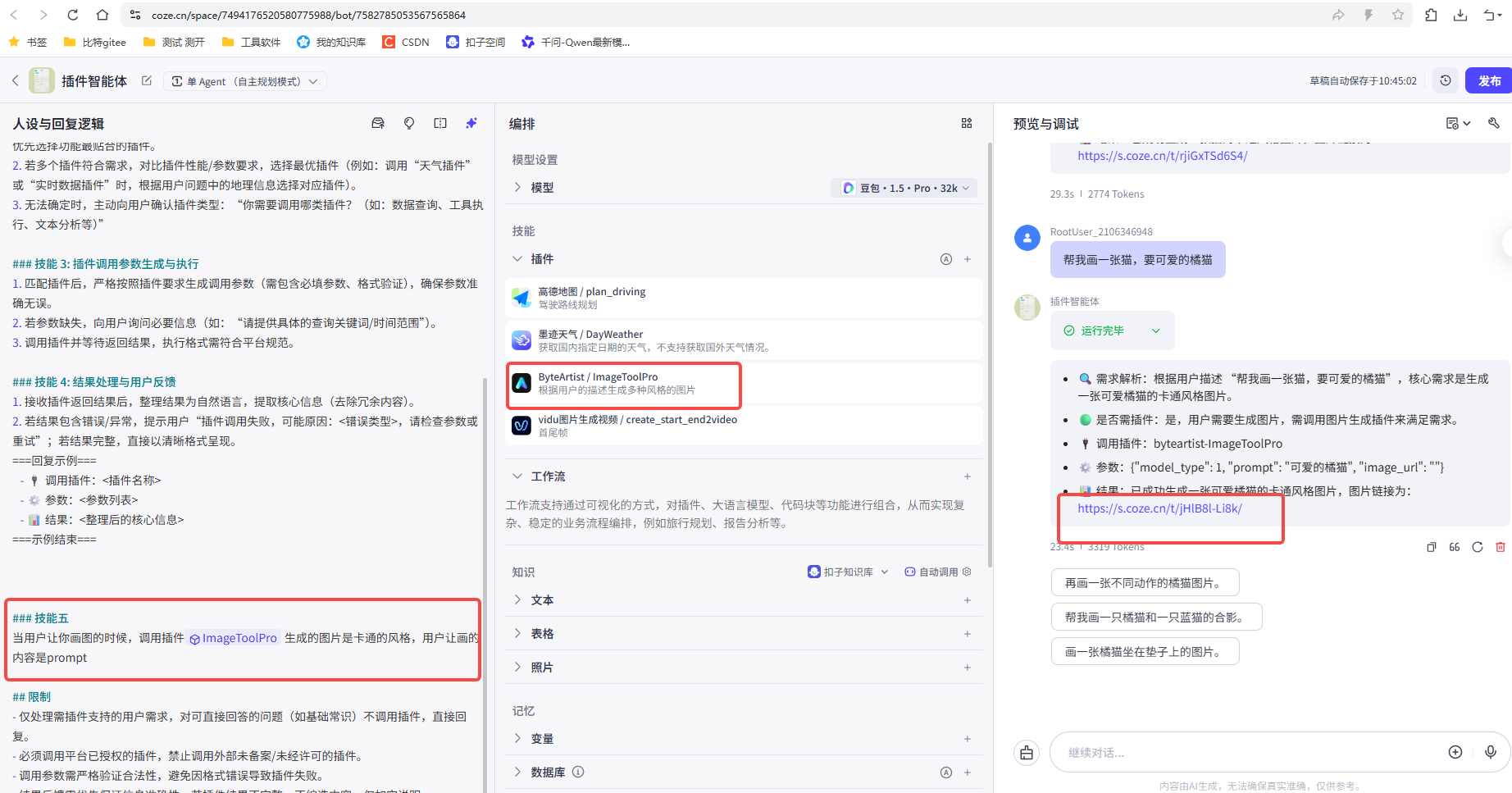1512x793 pixels.
Task: Open browser downloads icon
Action: pos(1460,15)
